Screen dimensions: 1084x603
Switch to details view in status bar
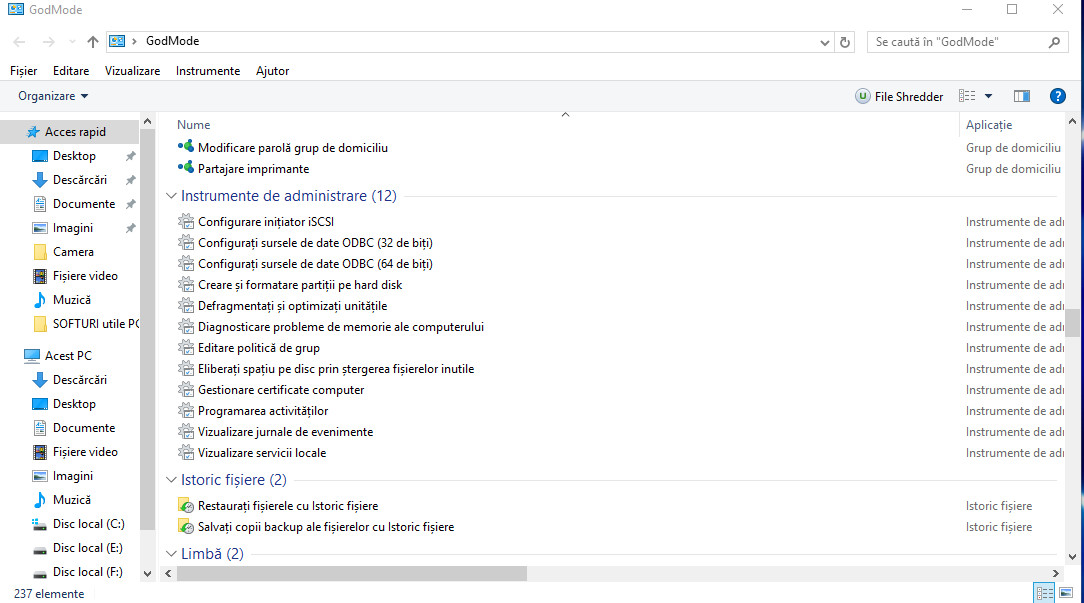[1044, 592]
